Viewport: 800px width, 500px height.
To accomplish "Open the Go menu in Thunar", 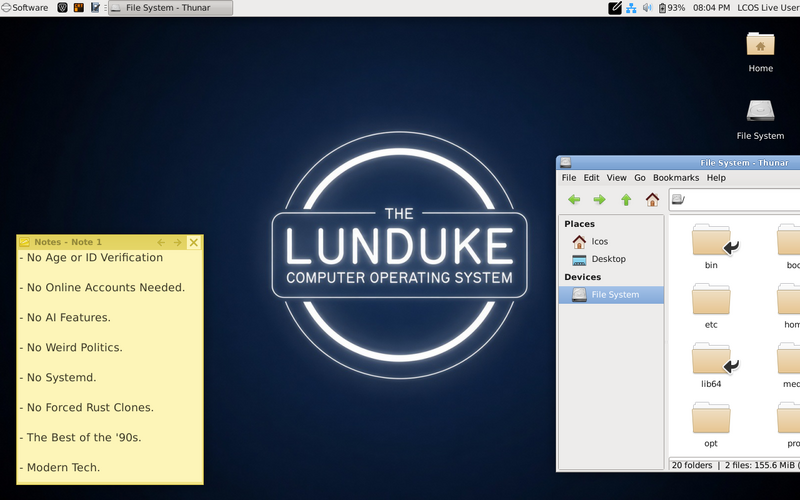I will (x=640, y=178).
